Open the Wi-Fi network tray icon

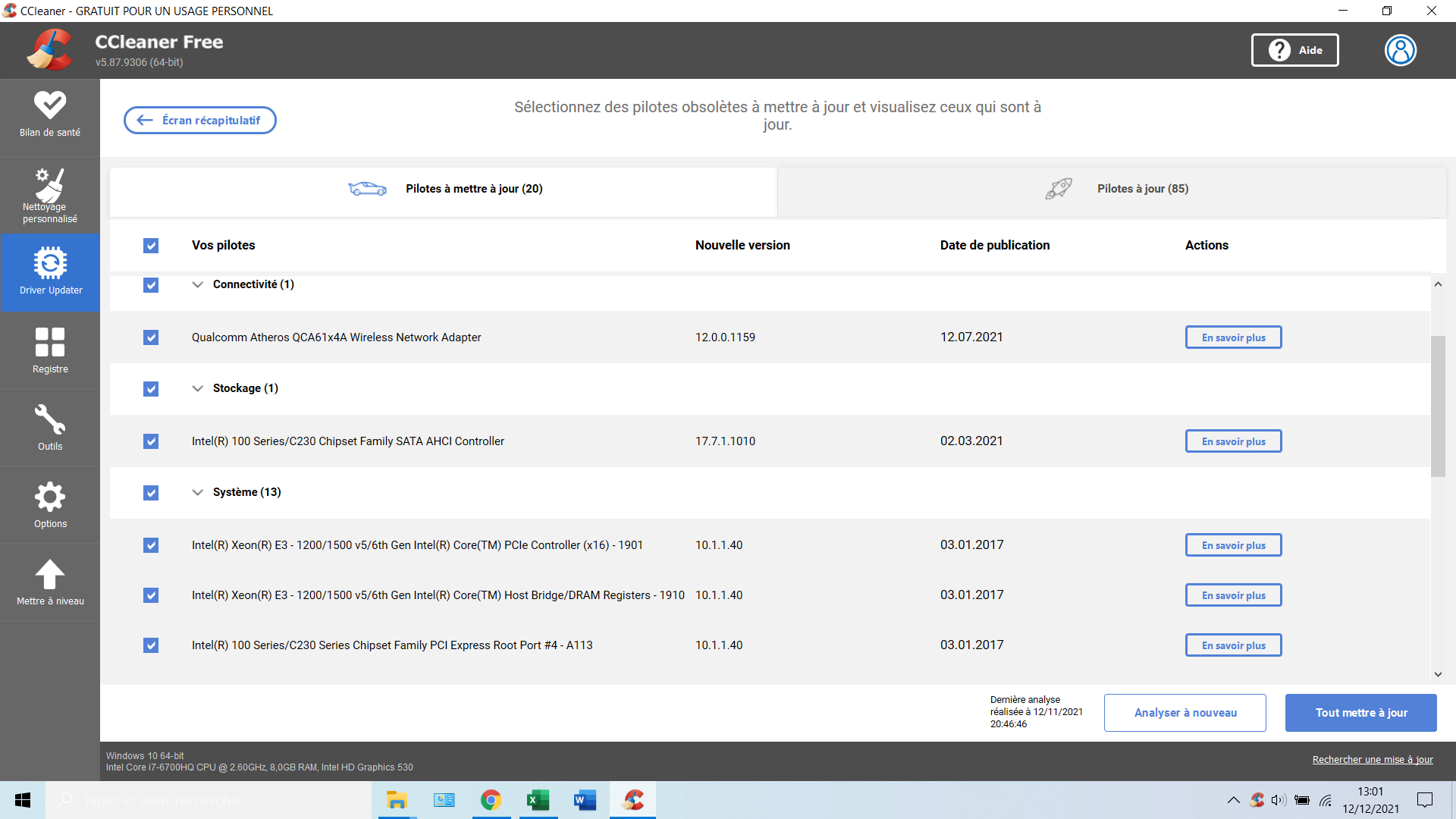click(1326, 800)
